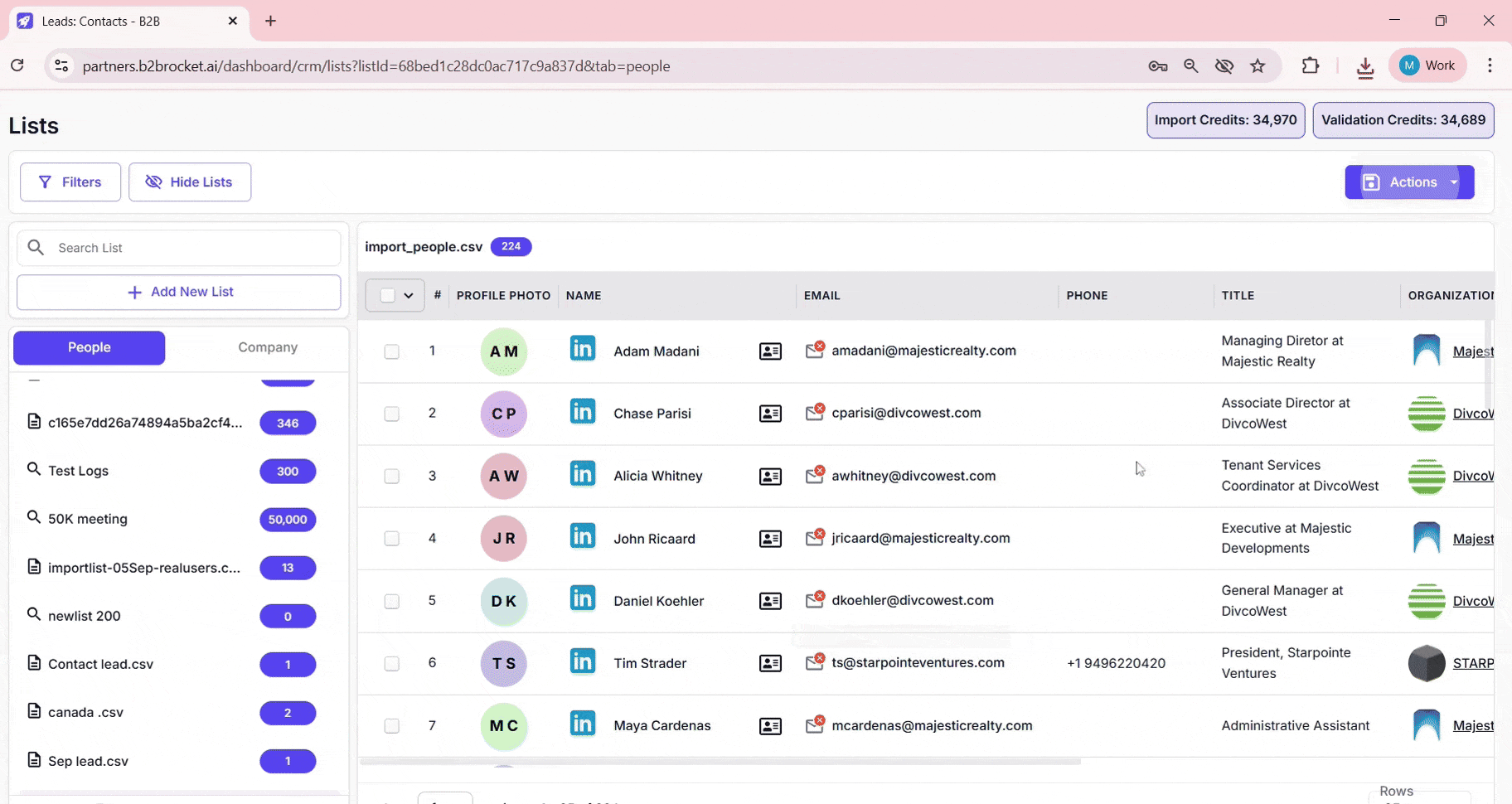
Task: Open Adam Madani's LinkedIn profile icon
Action: pos(582,349)
